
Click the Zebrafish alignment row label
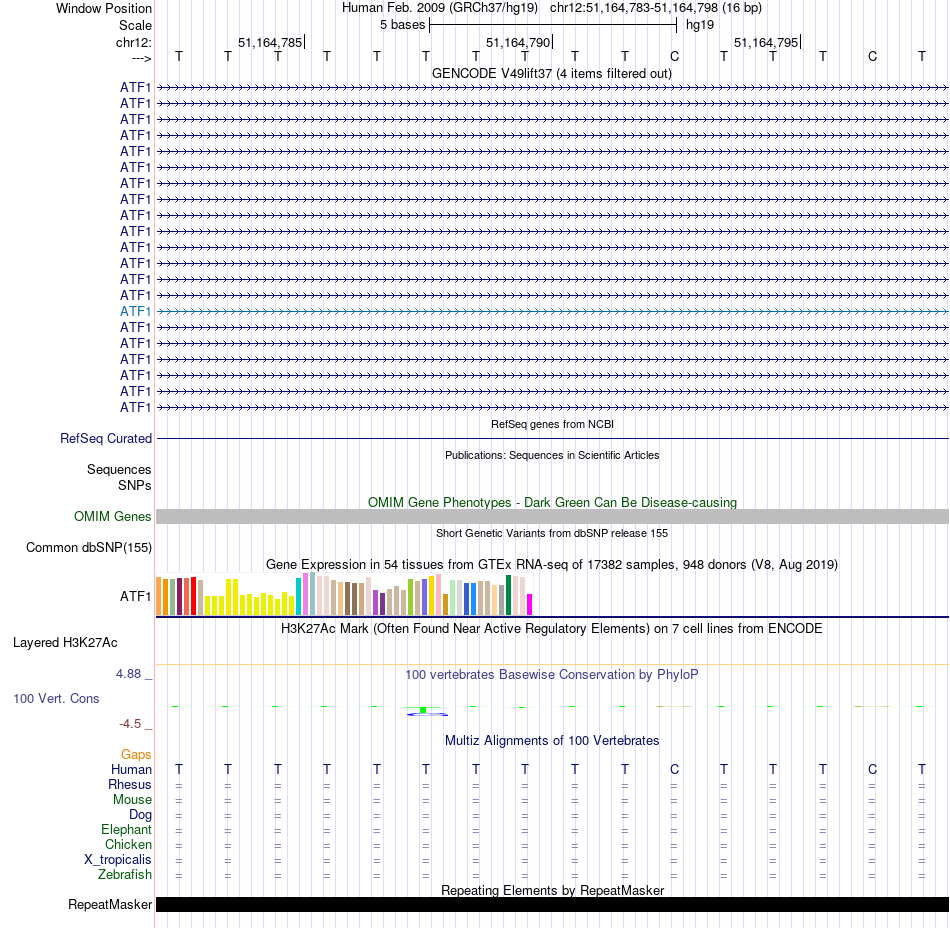pos(125,875)
